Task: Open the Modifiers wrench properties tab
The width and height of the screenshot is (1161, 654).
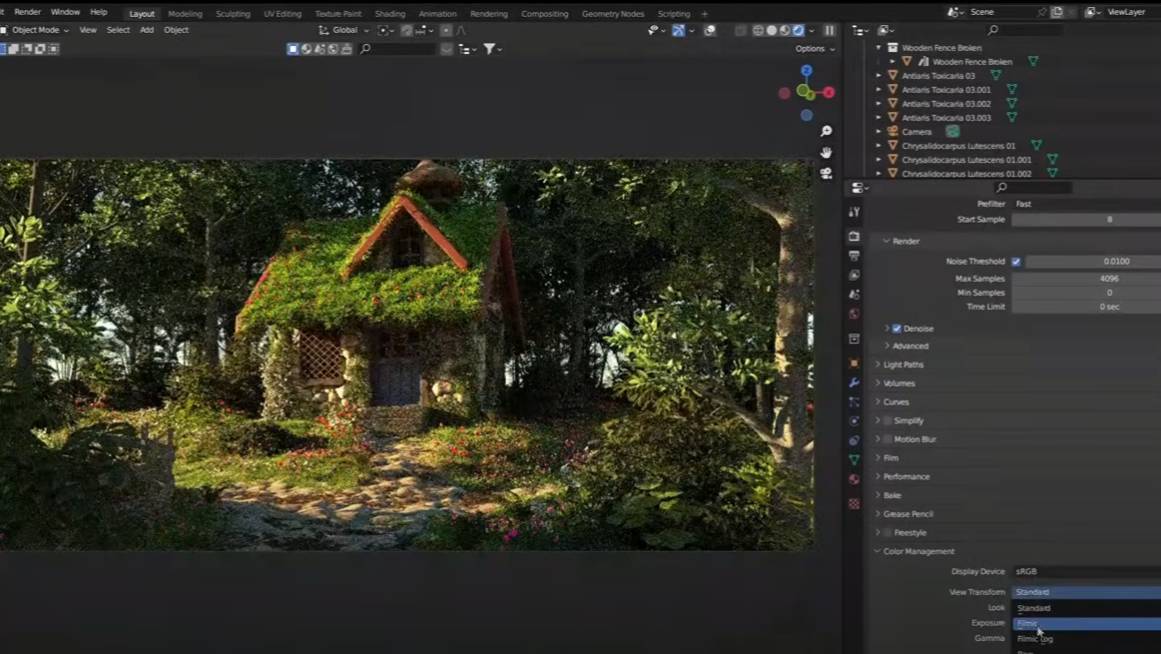Action: click(854, 382)
